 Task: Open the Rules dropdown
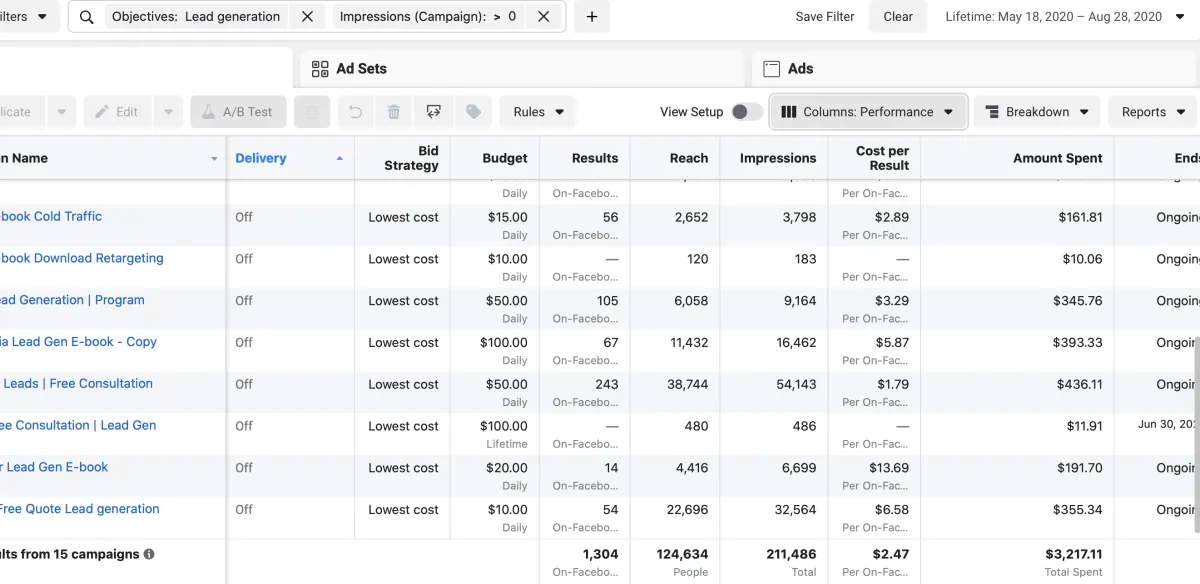538,112
